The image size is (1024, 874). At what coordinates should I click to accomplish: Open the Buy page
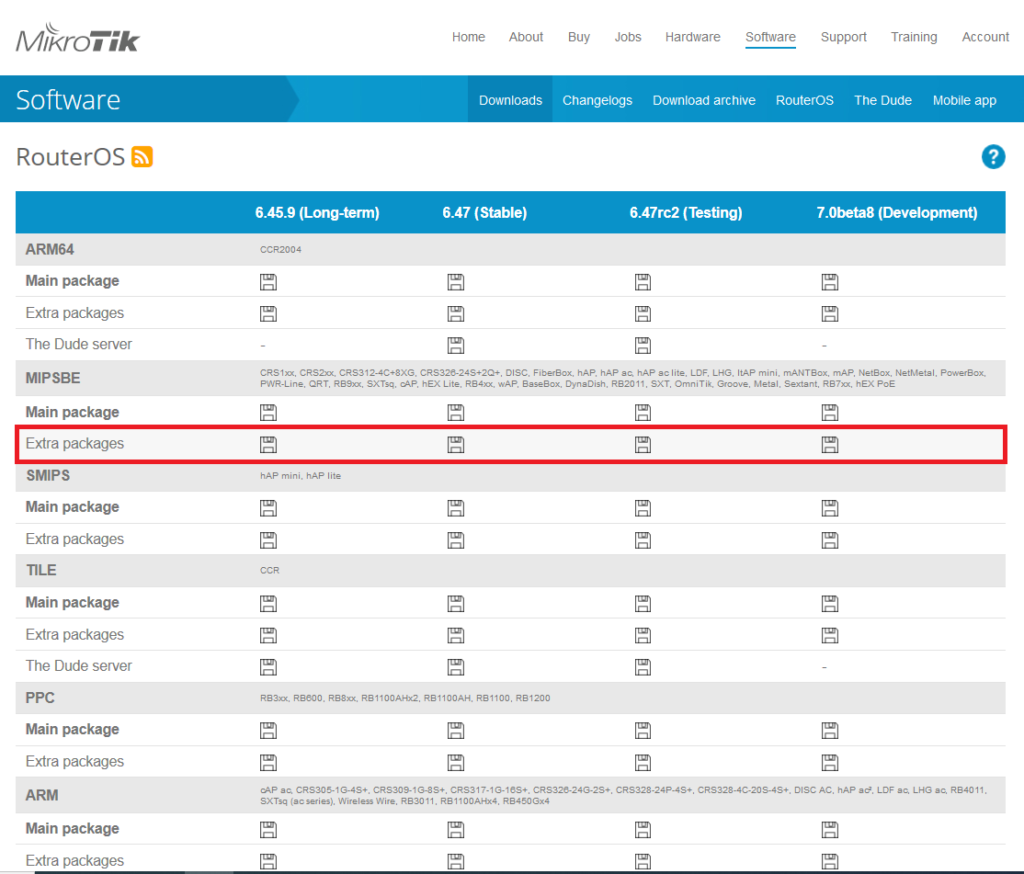(579, 37)
